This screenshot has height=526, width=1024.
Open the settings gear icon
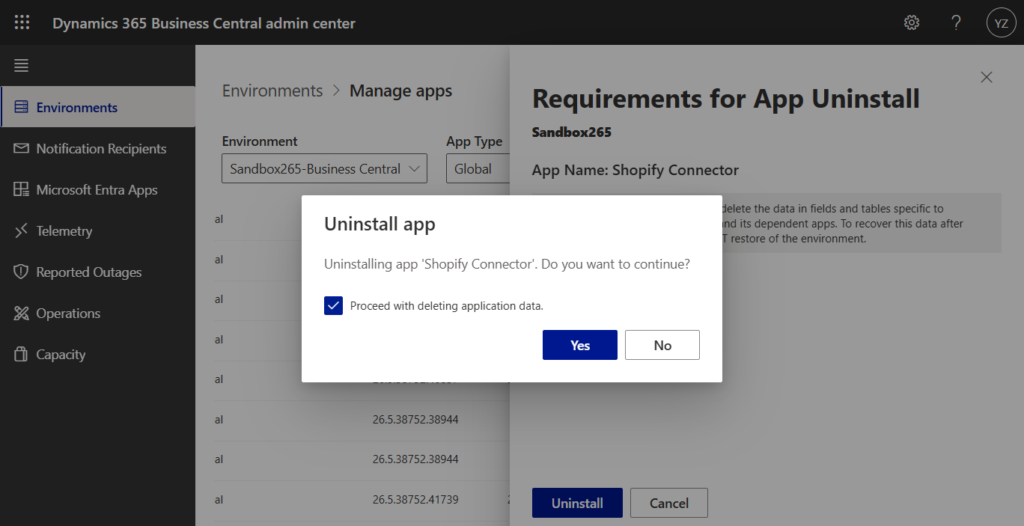pyautogui.click(x=911, y=22)
